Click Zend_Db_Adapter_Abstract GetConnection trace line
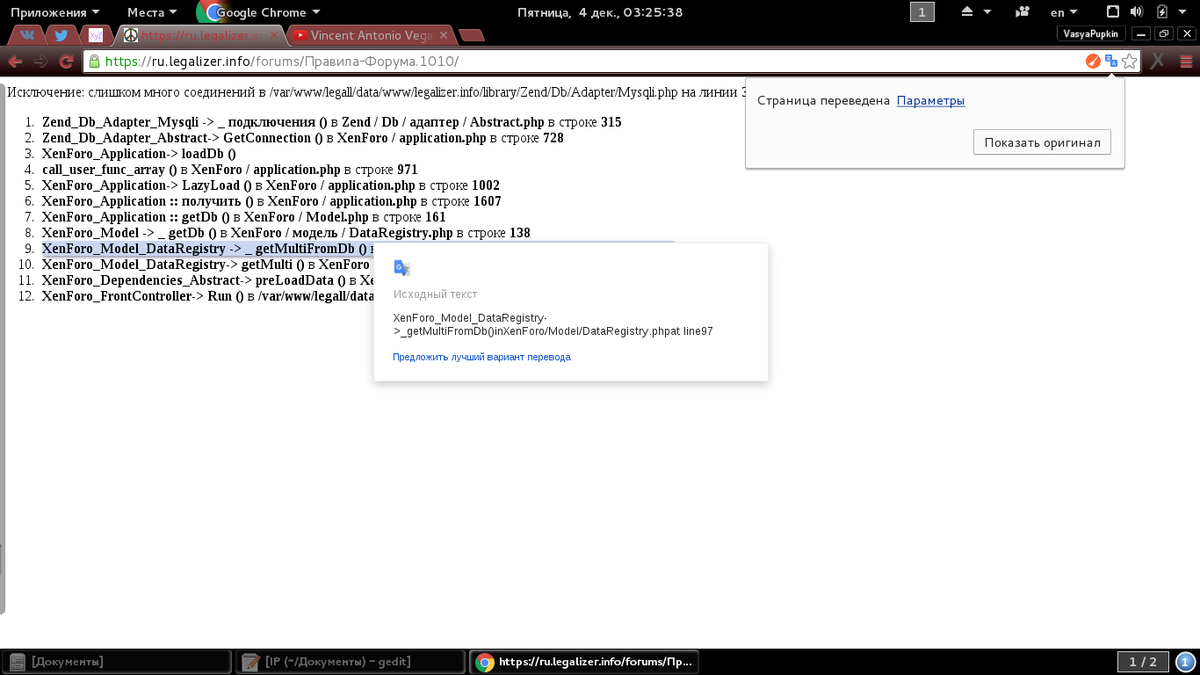Screen dimensions: 1200x675 pyautogui.click(x=302, y=138)
